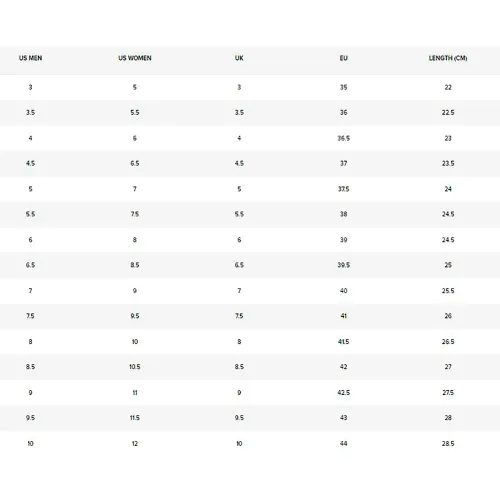This screenshot has height=500, width=500.
Task: Click the length 27.5 cell
Action: pos(448,392)
